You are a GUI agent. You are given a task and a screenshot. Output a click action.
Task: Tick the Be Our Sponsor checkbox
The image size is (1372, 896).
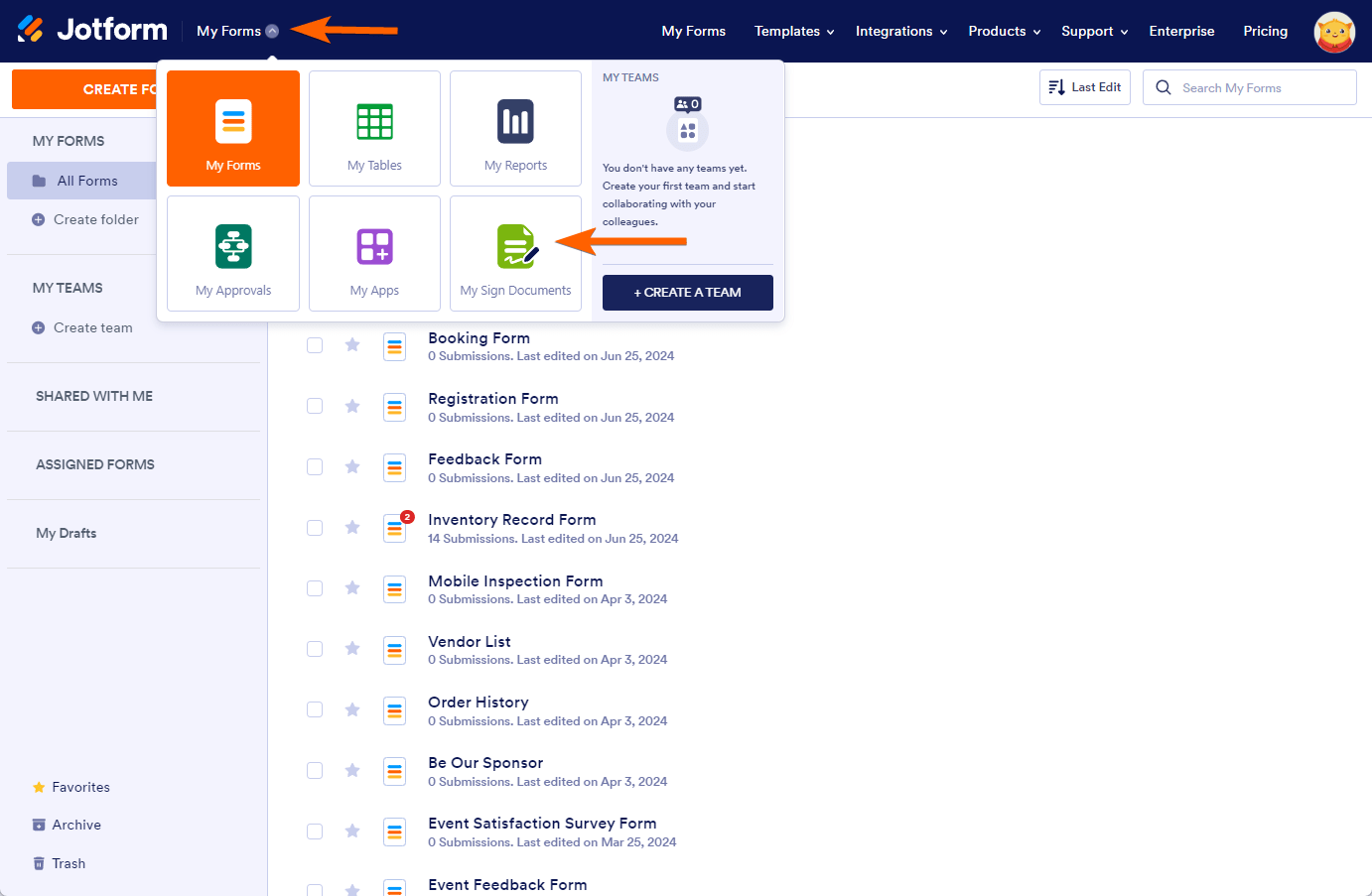point(315,770)
